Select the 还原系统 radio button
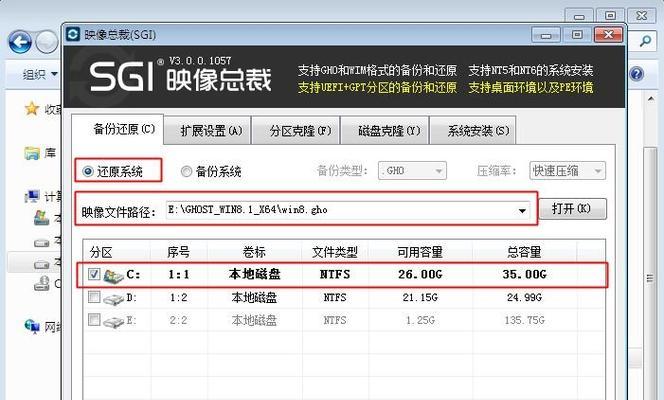 pos(88,171)
